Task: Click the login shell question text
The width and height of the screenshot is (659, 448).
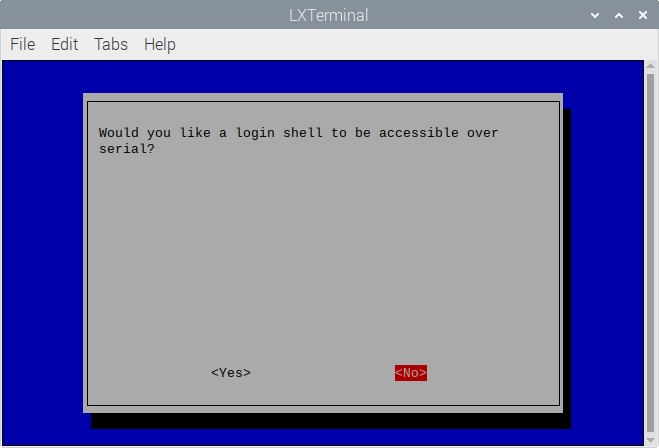Action: [298, 141]
